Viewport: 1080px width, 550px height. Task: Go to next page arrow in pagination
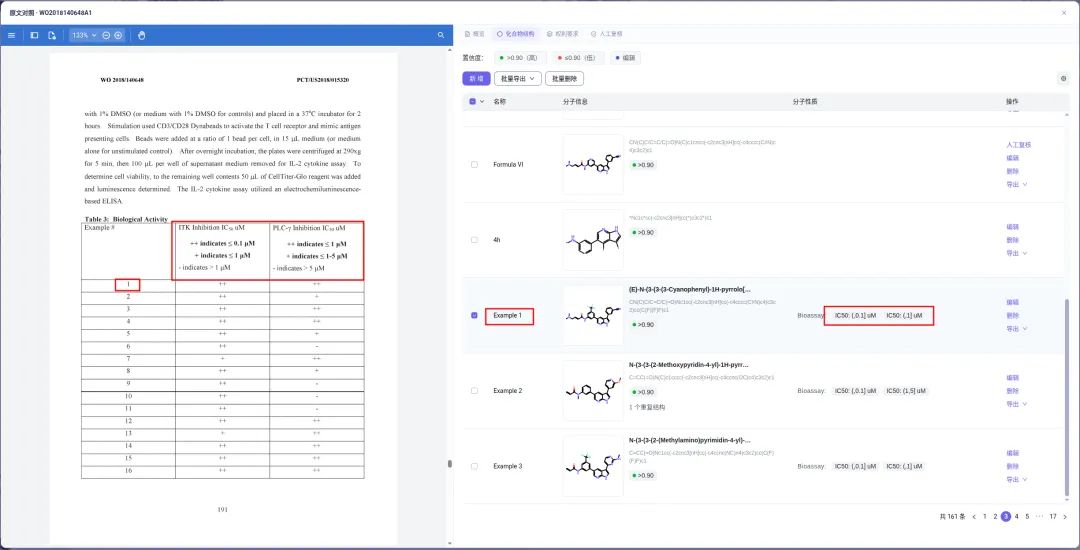[1065, 516]
